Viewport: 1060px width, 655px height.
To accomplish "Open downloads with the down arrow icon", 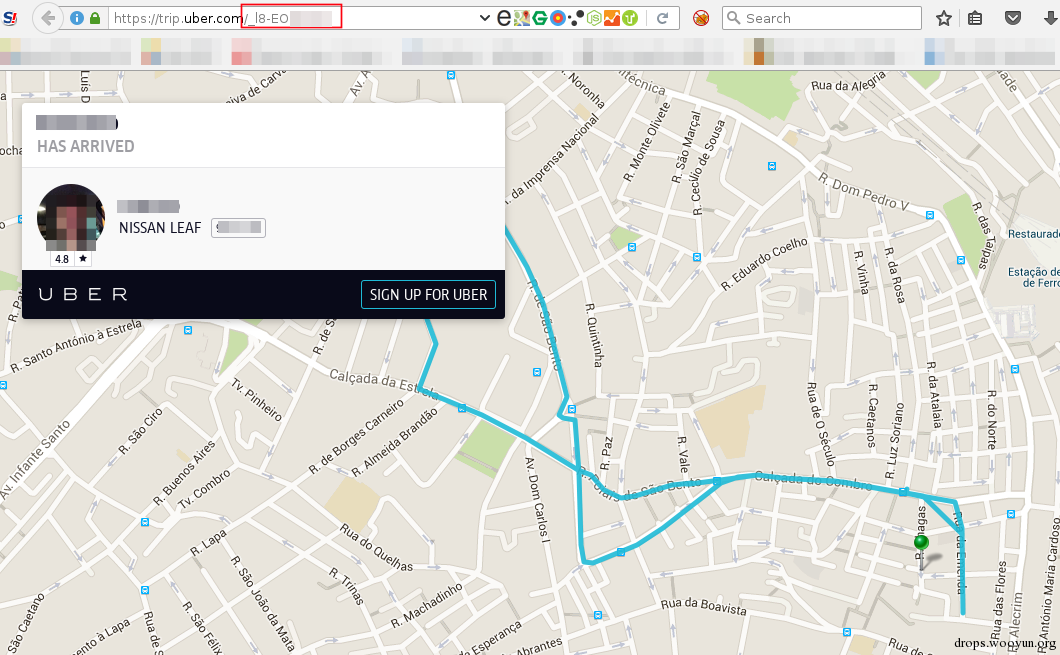I will 1051,18.
